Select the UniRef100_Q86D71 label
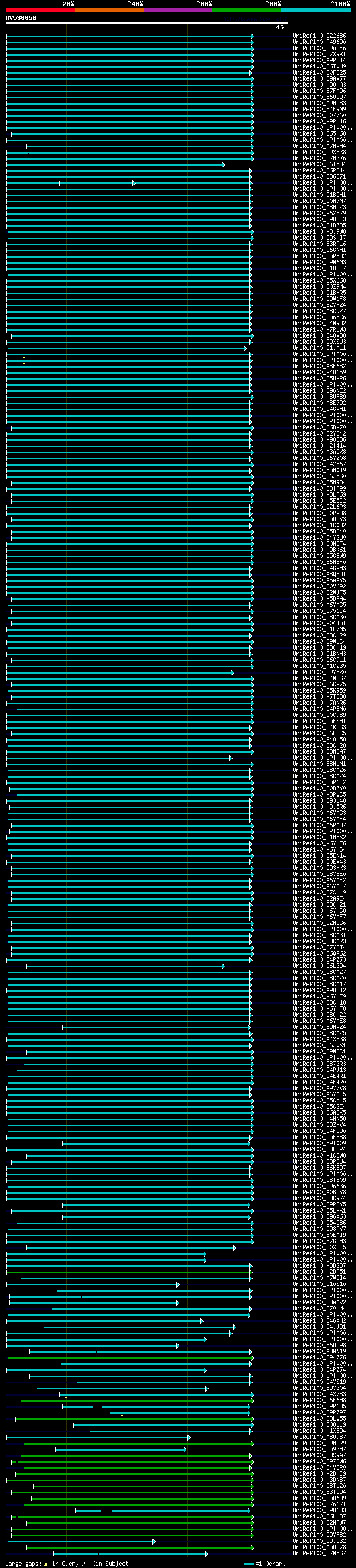 pyautogui.click(x=319, y=176)
